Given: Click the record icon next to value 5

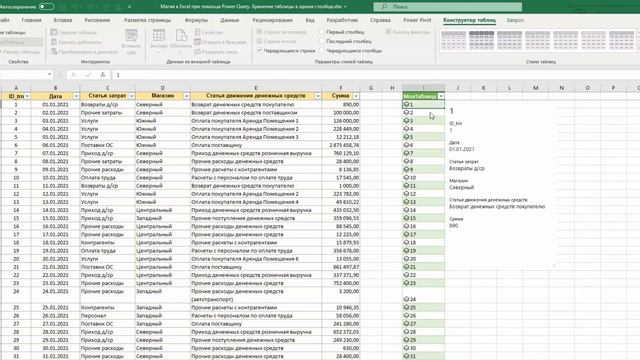Looking at the screenshot, I should (406, 137).
